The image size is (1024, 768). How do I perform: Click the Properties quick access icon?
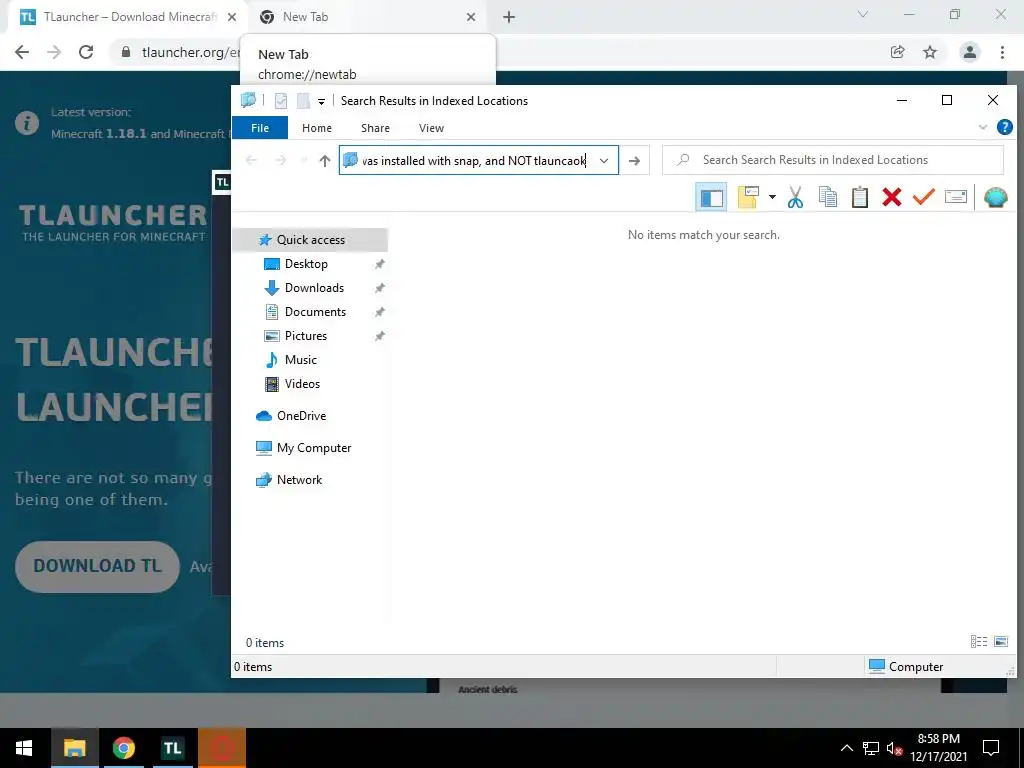pyautogui.click(x=281, y=101)
